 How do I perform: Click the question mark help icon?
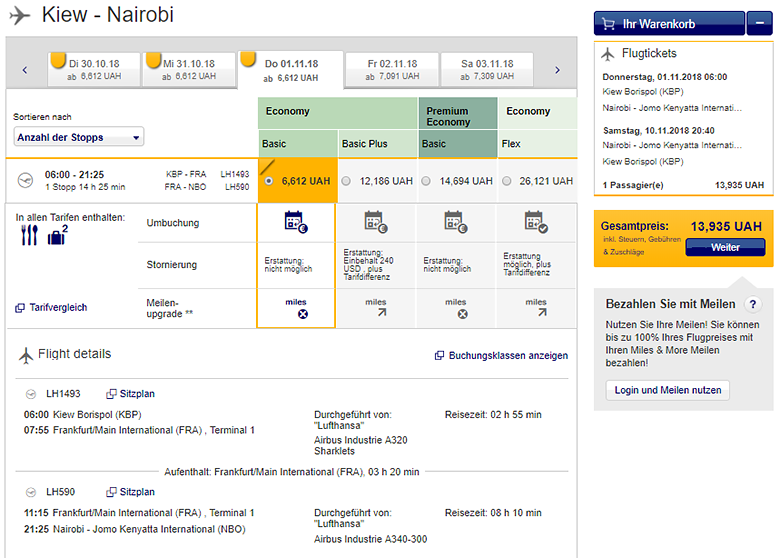coord(755,304)
